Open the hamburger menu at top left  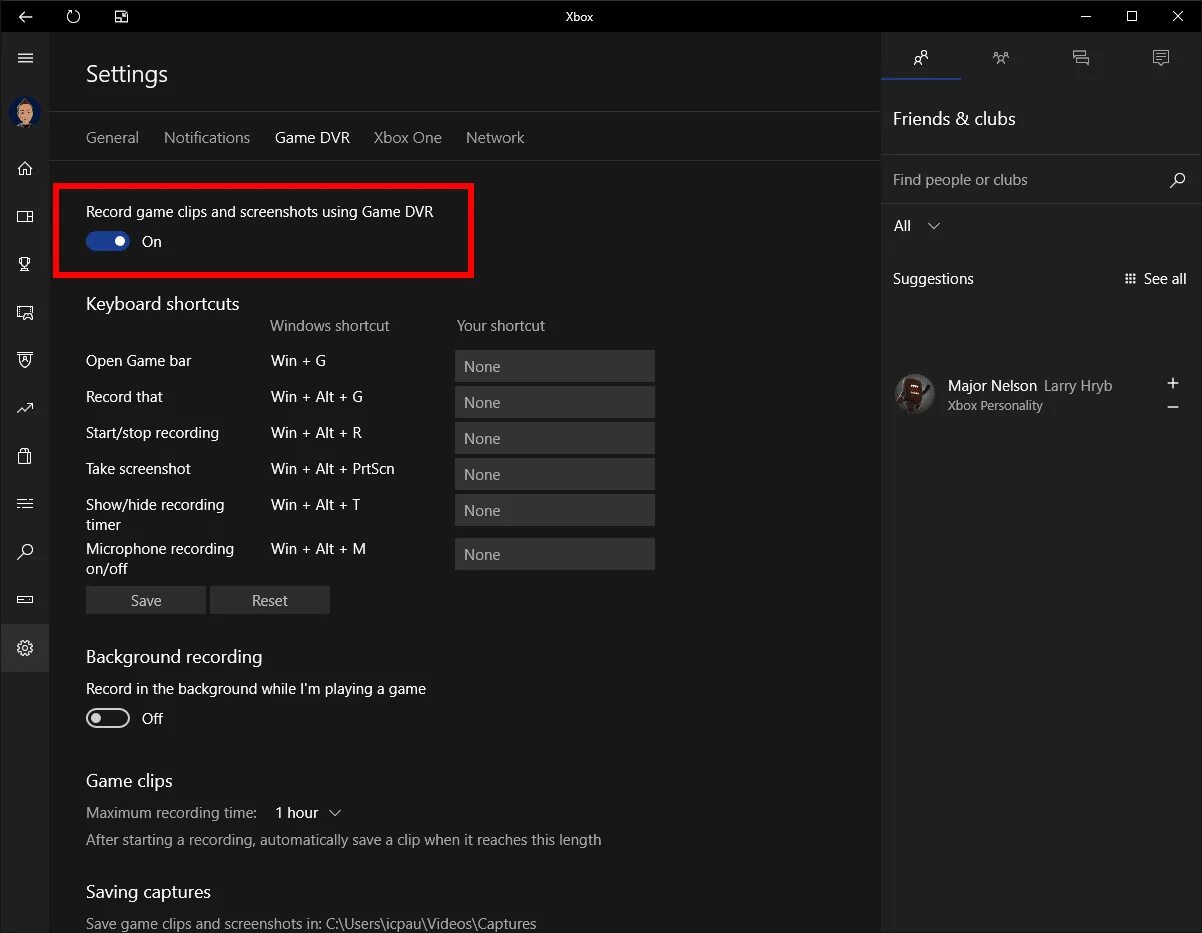(x=24, y=58)
